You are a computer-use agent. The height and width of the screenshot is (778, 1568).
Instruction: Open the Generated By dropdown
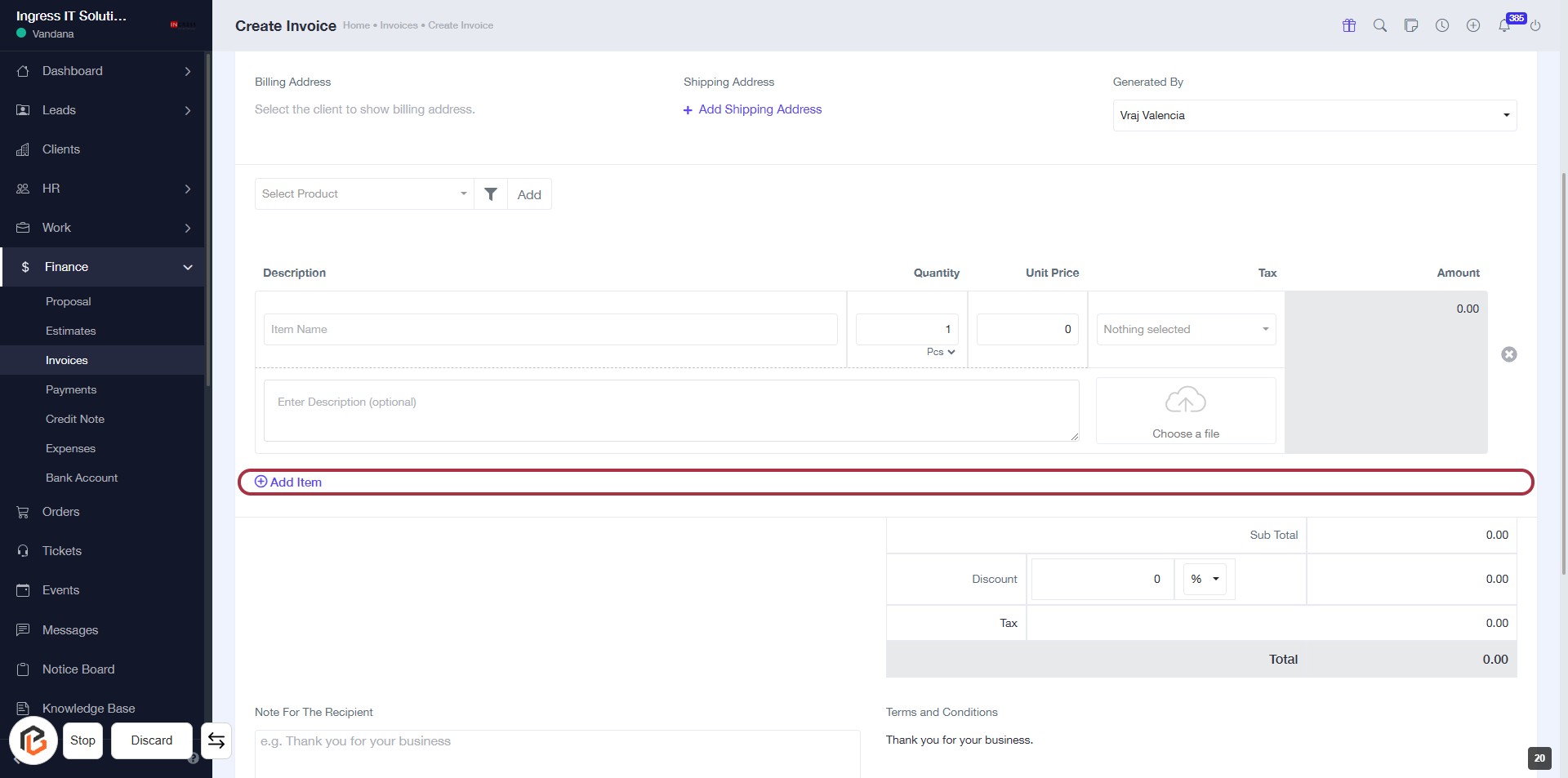(x=1314, y=116)
